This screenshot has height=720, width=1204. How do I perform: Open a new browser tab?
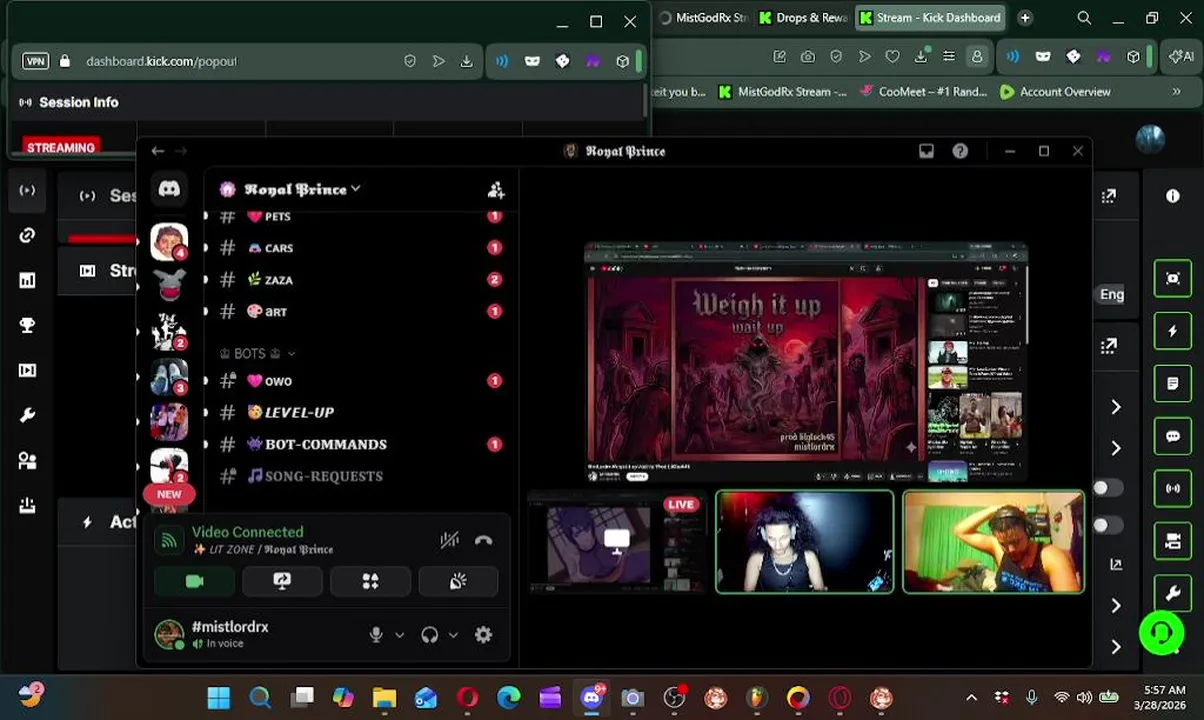coord(1025,18)
